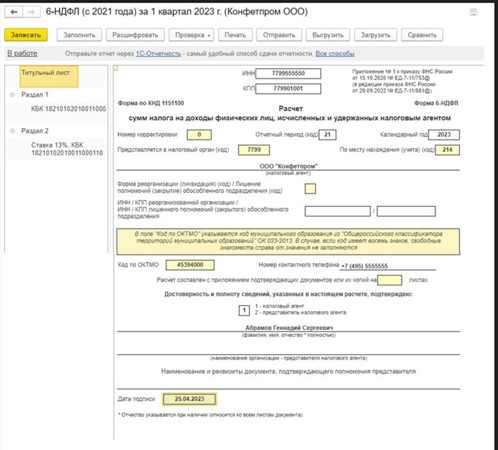Open the Ставка 13%, КБК tree item
This screenshot has width=498, height=450.
tap(67, 149)
